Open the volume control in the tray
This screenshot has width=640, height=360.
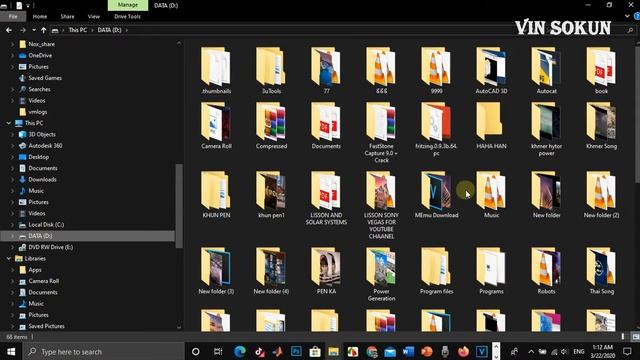pos(564,351)
